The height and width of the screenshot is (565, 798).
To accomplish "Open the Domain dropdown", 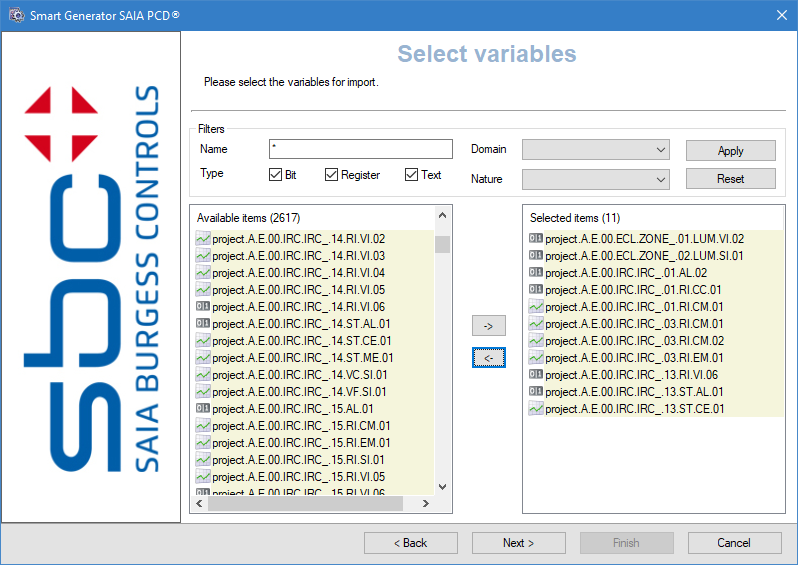I will 595,150.
